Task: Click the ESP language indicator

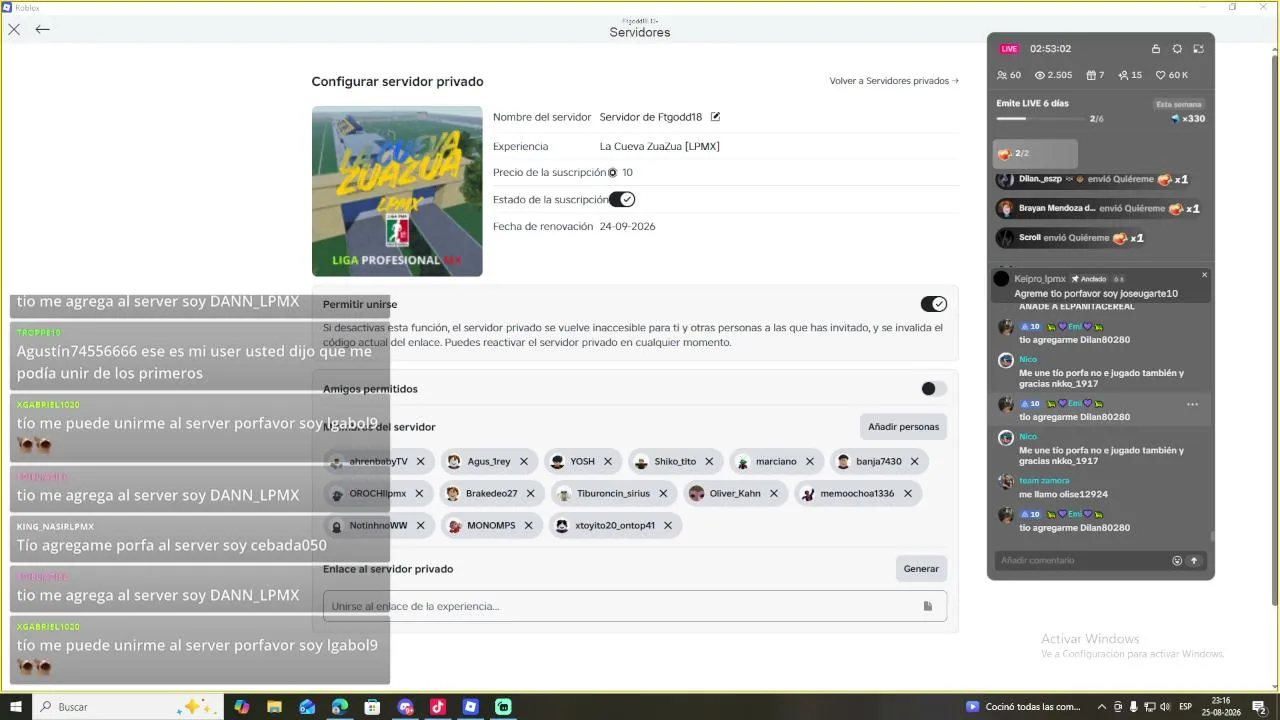Action: click(1186, 707)
